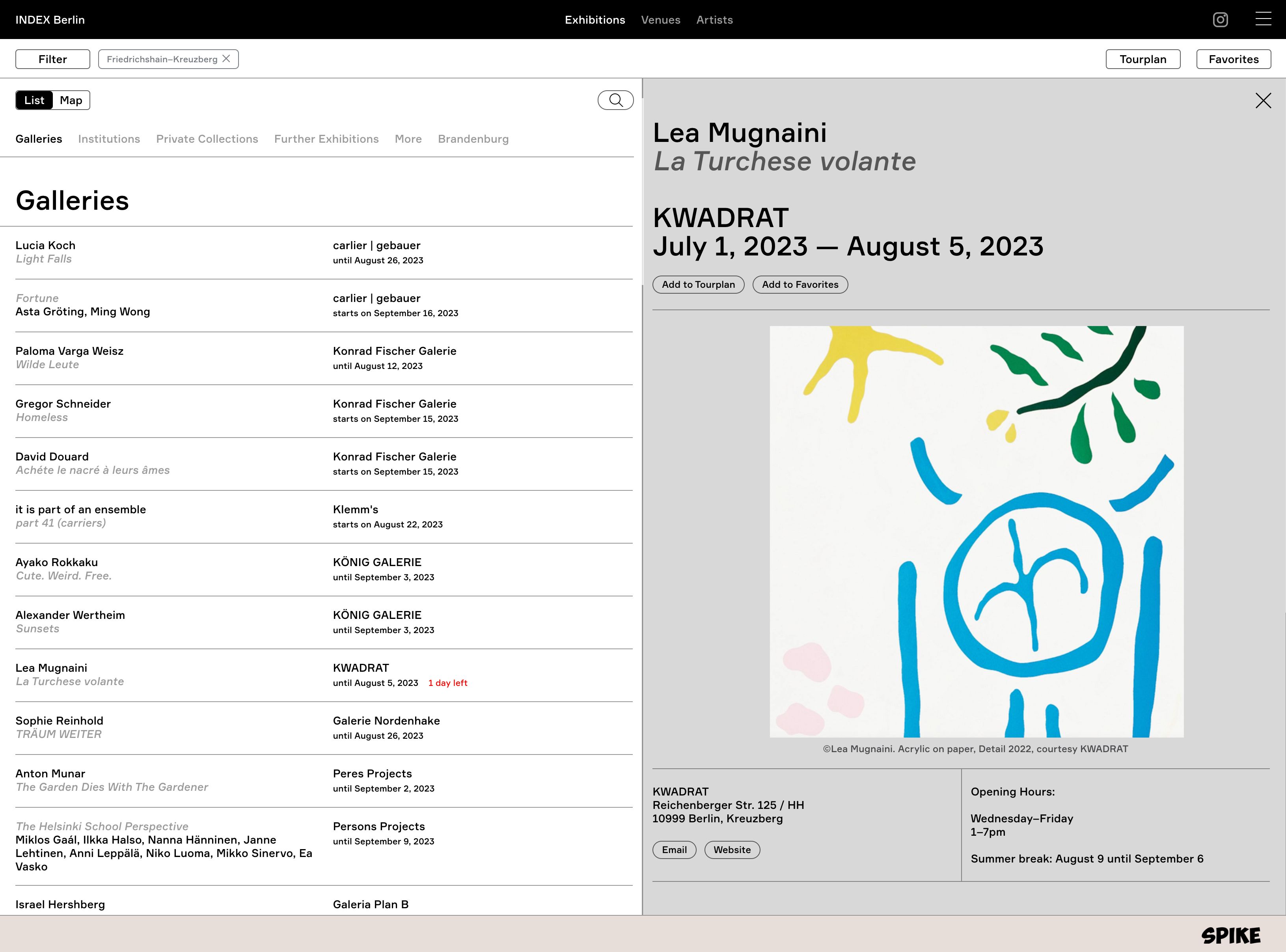Go to the Venues section

pos(660,20)
